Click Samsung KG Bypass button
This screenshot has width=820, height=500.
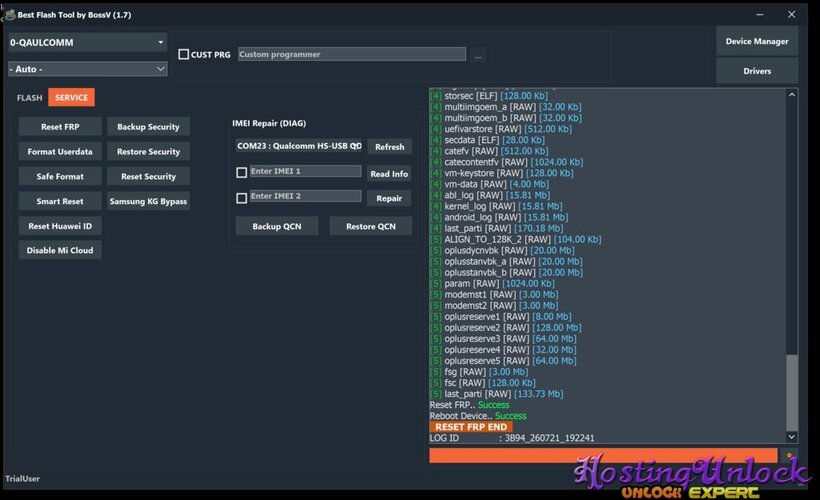(149, 201)
